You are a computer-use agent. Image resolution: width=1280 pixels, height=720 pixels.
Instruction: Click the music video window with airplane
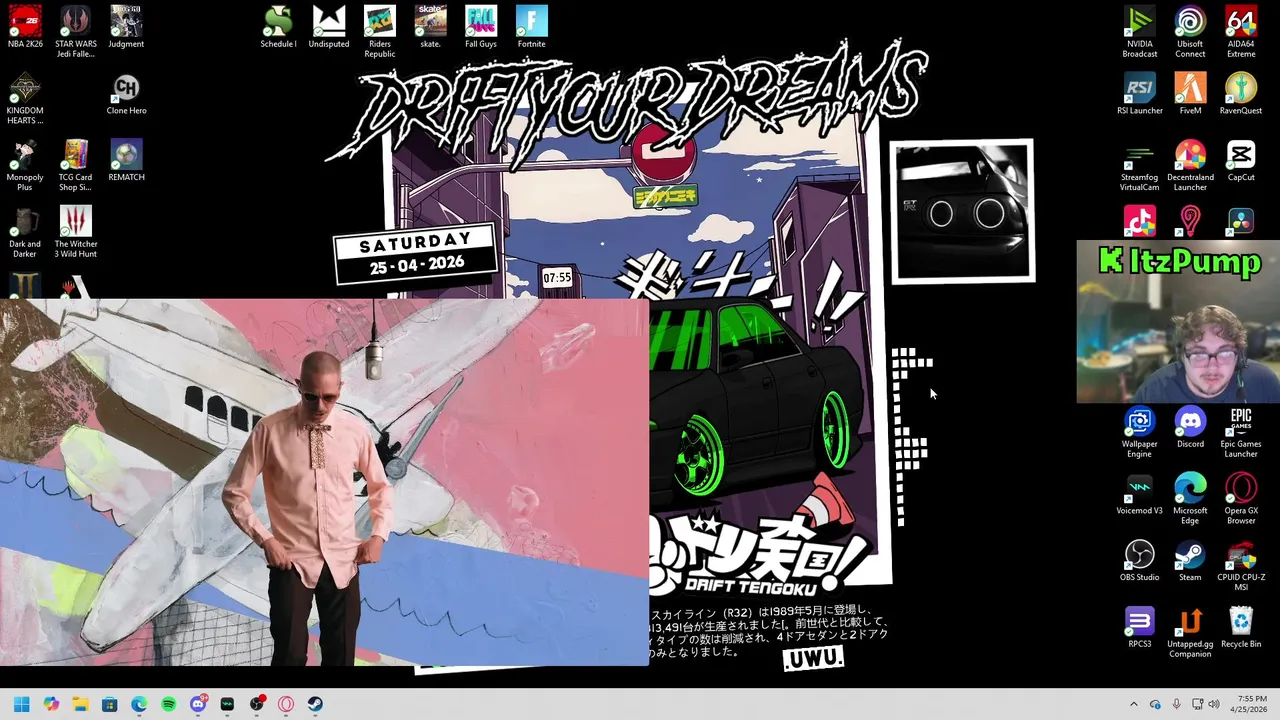(x=324, y=482)
